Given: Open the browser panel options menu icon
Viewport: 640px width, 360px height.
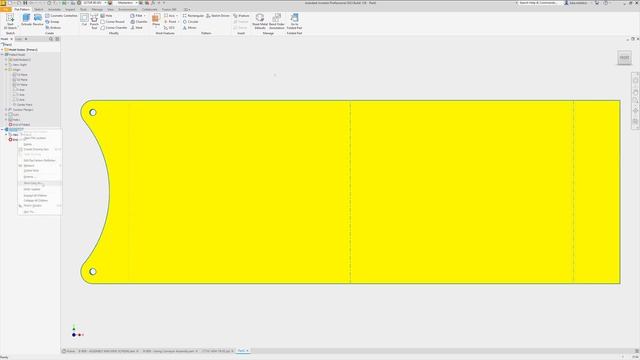Looking at the screenshot, I should (x=57, y=39).
